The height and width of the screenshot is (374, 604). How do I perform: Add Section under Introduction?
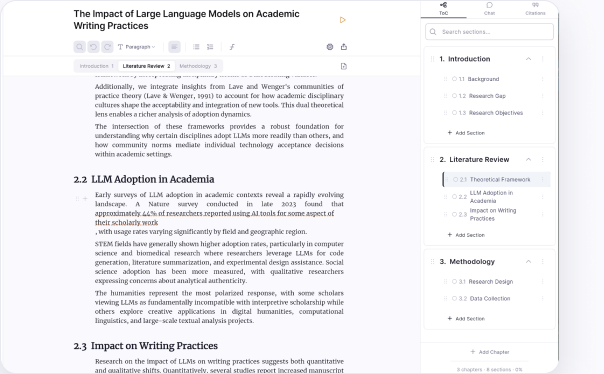(466, 133)
